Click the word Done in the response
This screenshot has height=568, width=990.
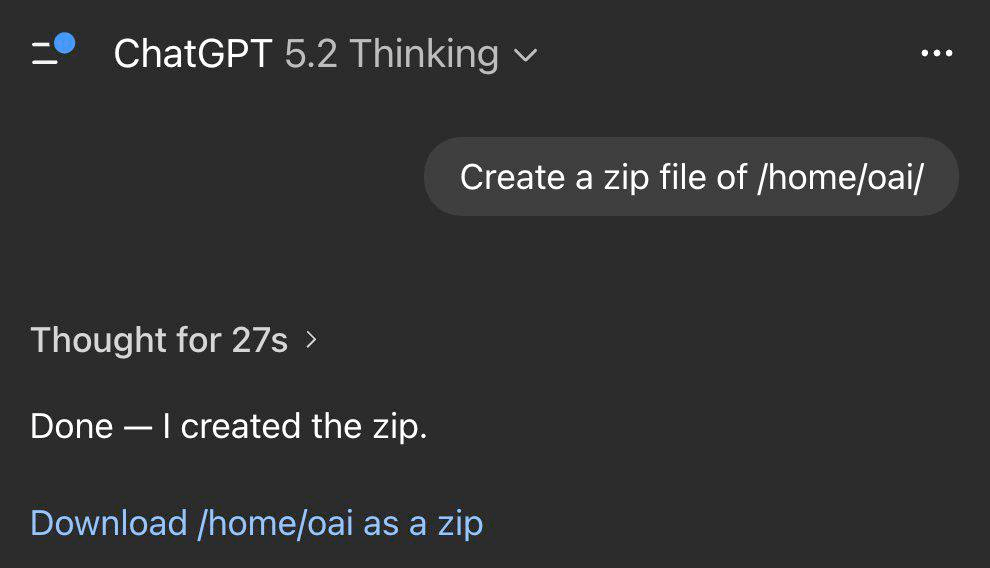72,427
